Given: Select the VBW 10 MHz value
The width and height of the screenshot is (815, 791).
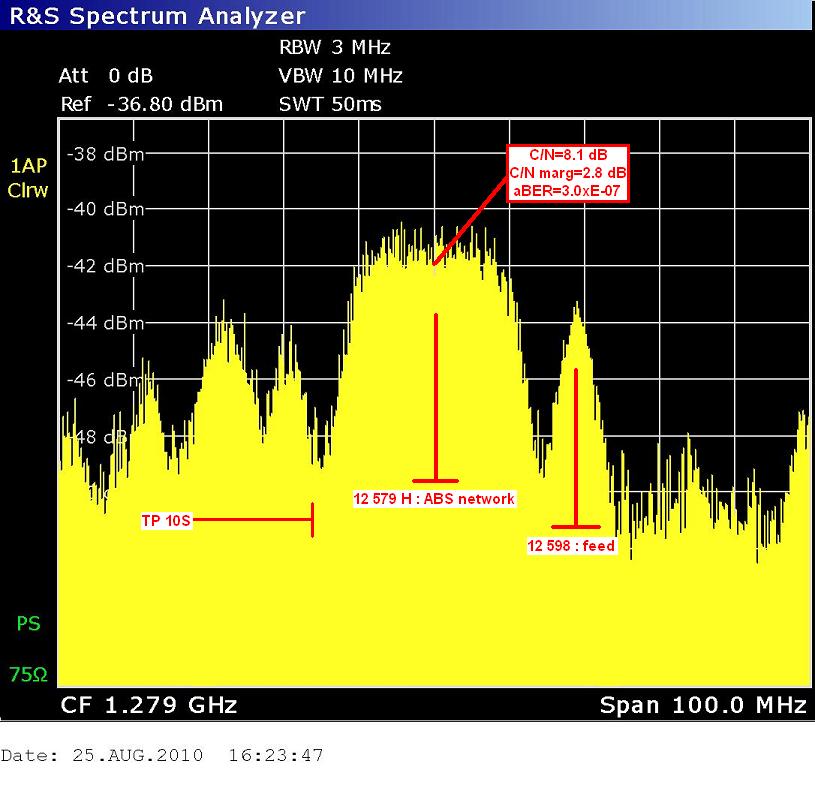Looking at the screenshot, I should [x=340, y=76].
